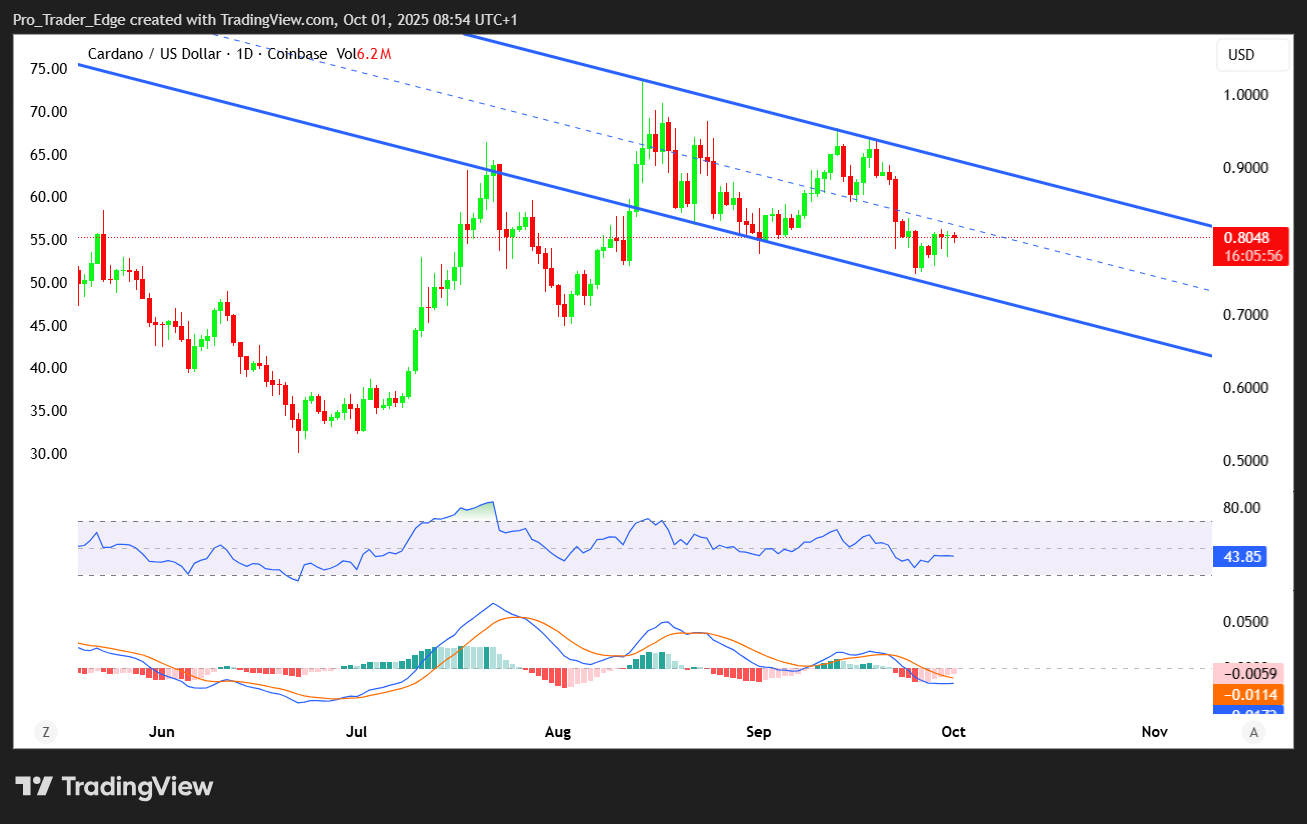Click the Jun label on time axis
Screen dimensions: 1307x824
coord(161,732)
